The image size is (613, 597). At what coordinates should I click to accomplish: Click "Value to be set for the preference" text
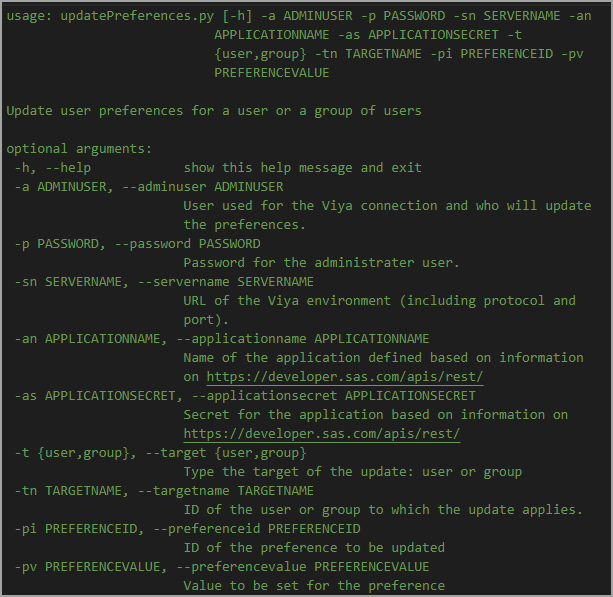click(314, 586)
